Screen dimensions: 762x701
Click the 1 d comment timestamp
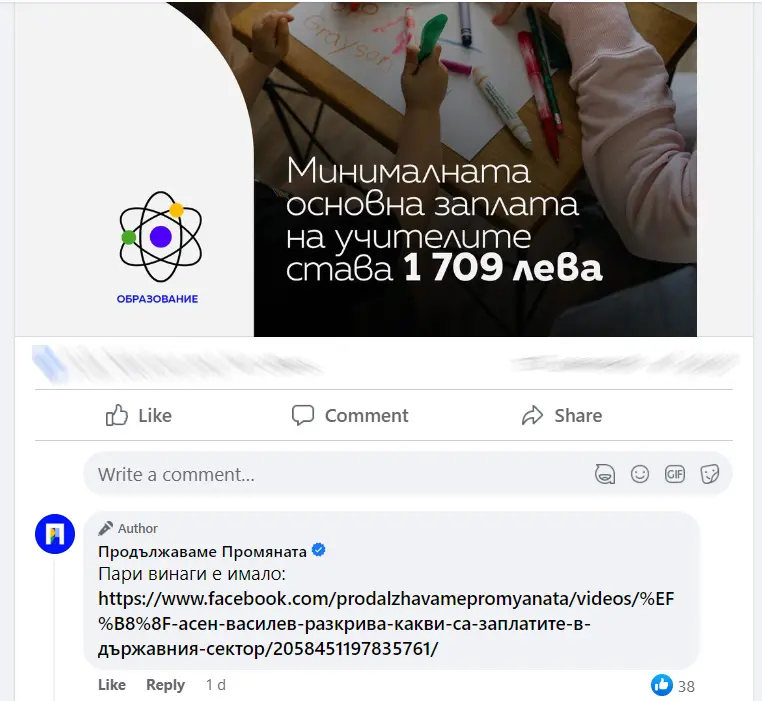click(x=216, y=684)
